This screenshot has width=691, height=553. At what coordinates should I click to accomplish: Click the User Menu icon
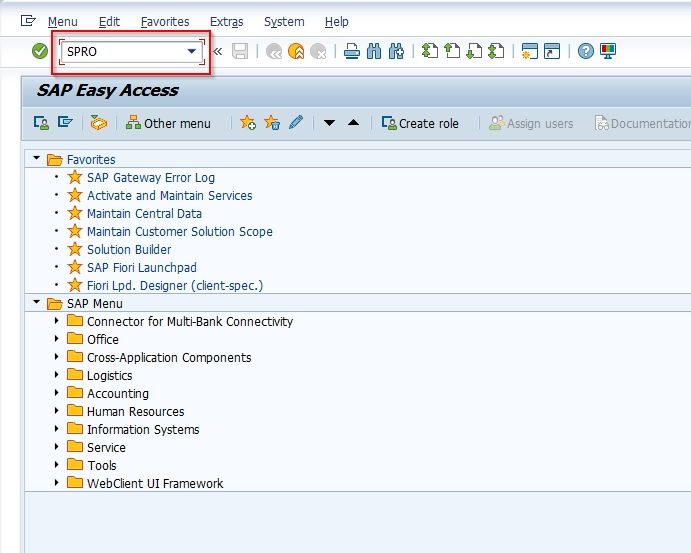[41, 123]
